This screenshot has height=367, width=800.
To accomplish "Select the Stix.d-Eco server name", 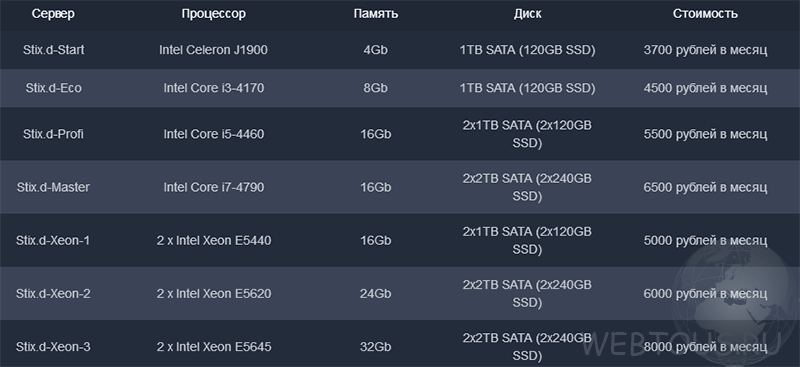I will (54, 88).
